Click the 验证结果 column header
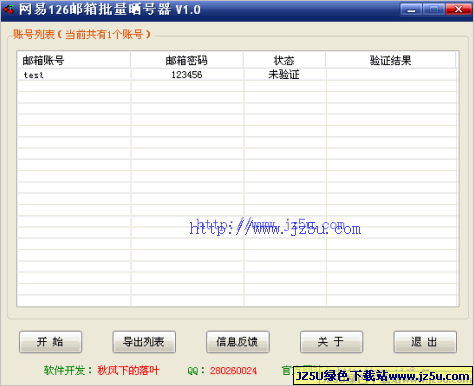The image size is (474, 386). coord(391,60)
